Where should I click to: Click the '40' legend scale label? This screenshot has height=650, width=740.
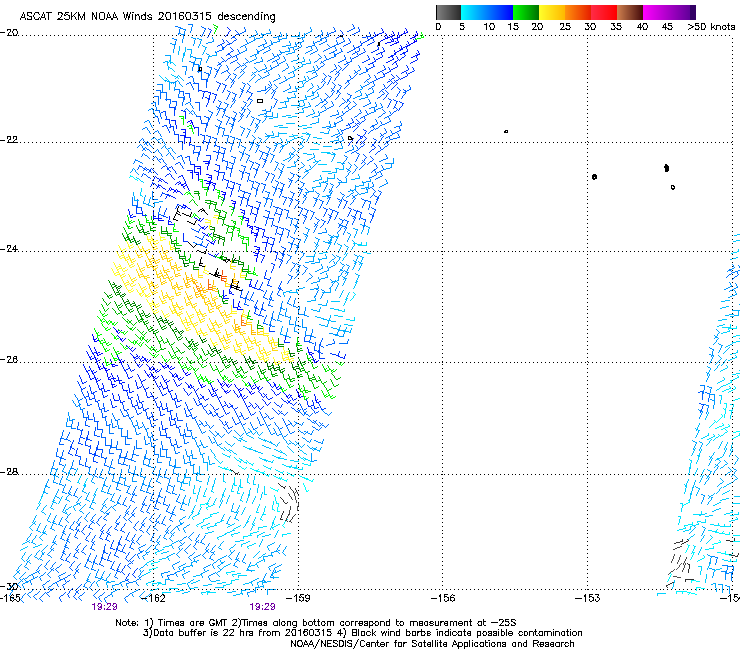[642, 27]
